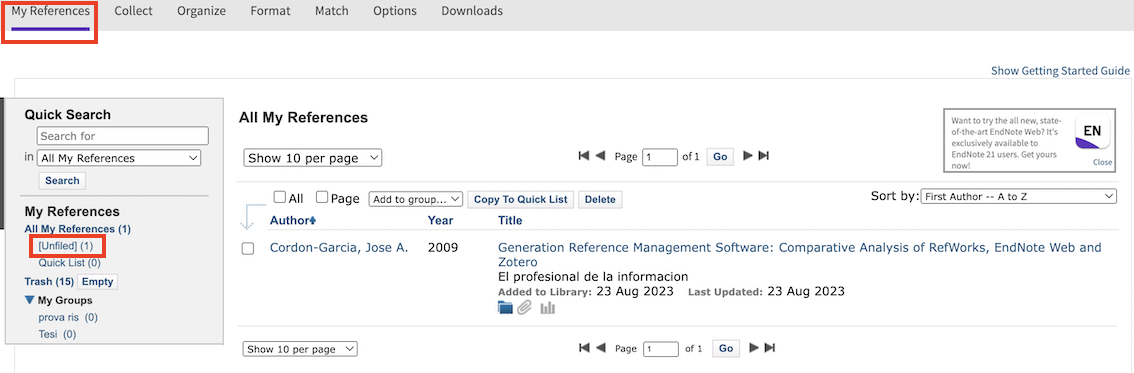Switch to the Match tab

coord(332,11)
